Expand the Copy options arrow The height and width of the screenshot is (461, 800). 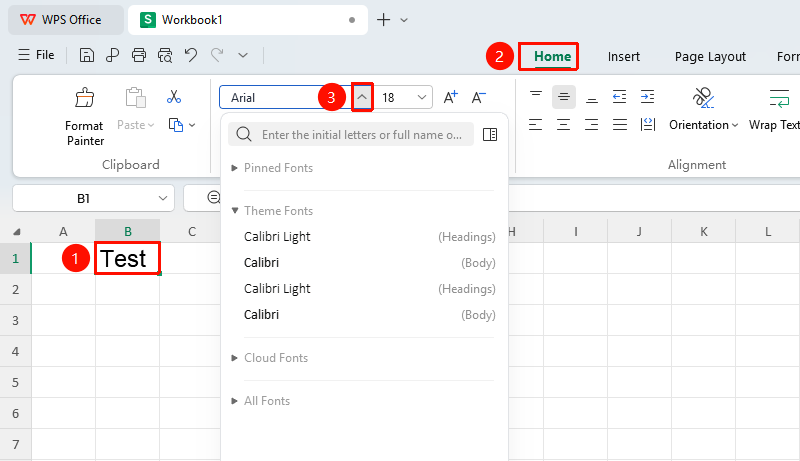pyautogui.click(x=192, y=125)
